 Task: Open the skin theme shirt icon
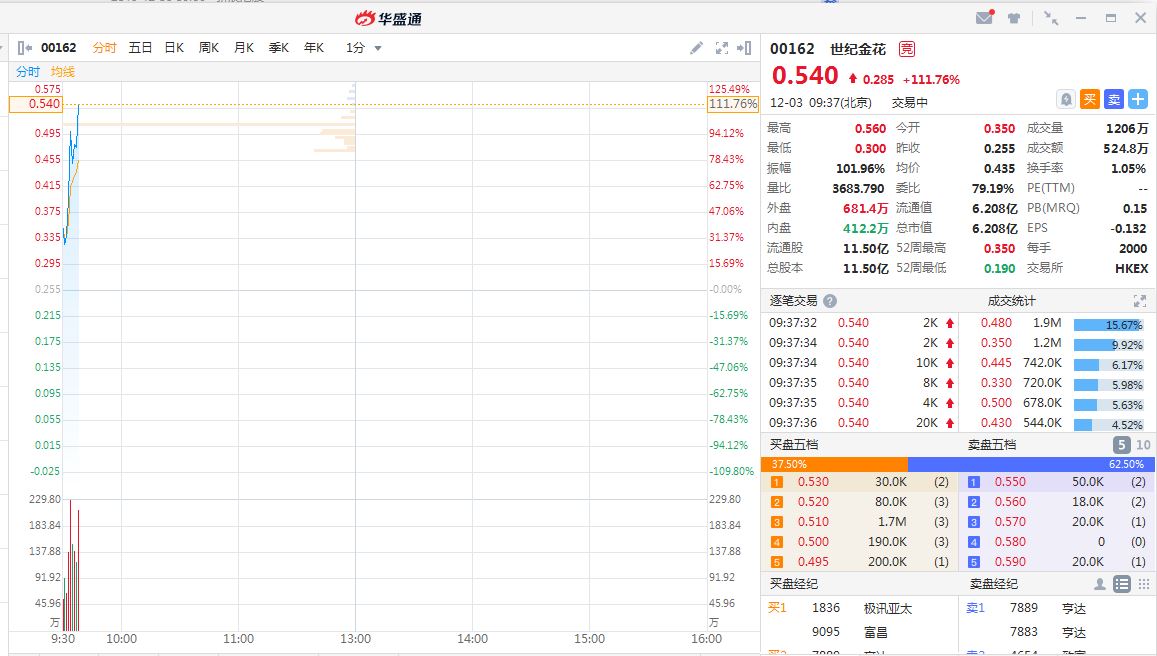(x=1014, y=18)
